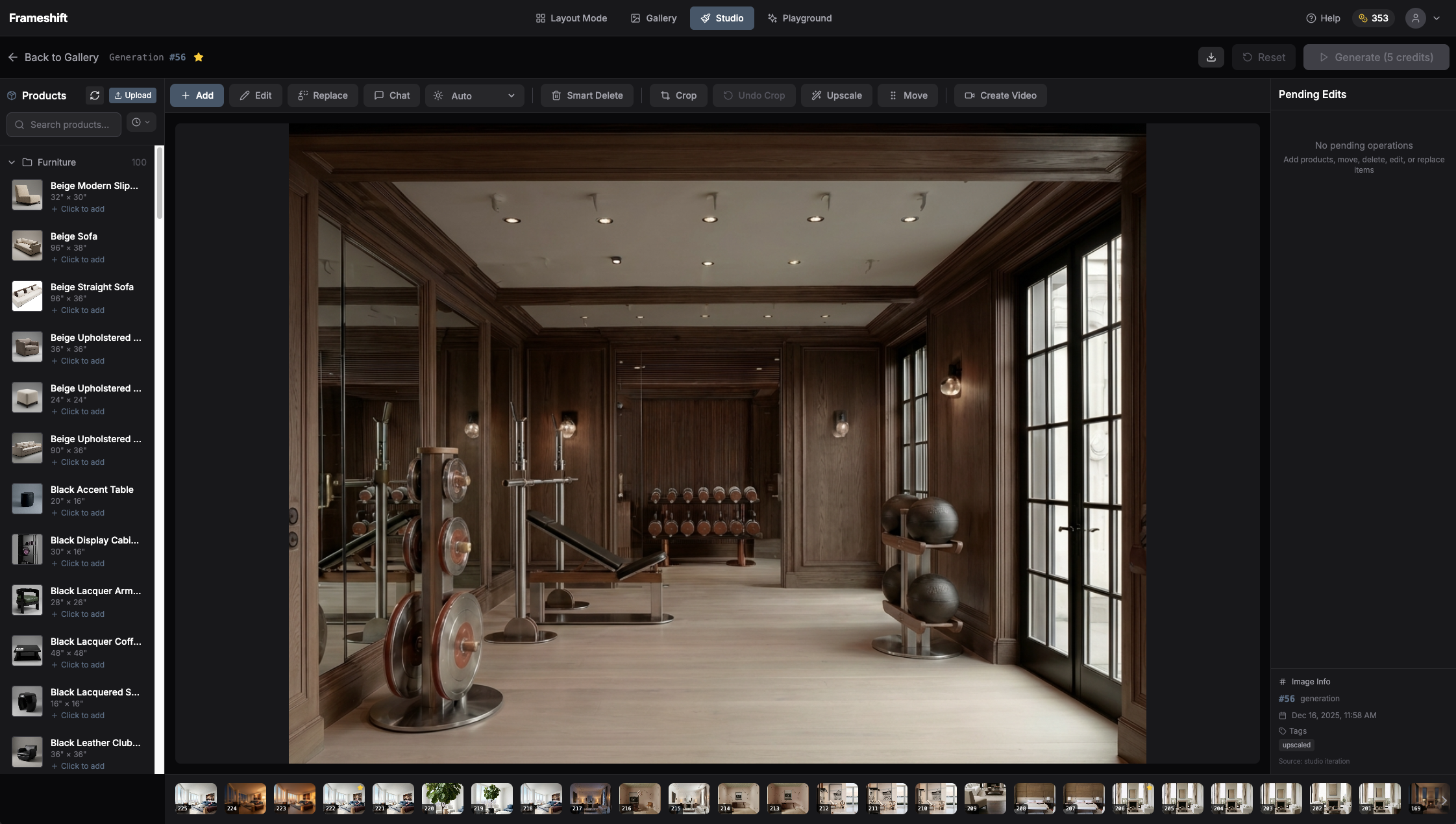Click the Reset button
The width and height of the screenshot is (1456, 824).
[x=1263, y=57]
